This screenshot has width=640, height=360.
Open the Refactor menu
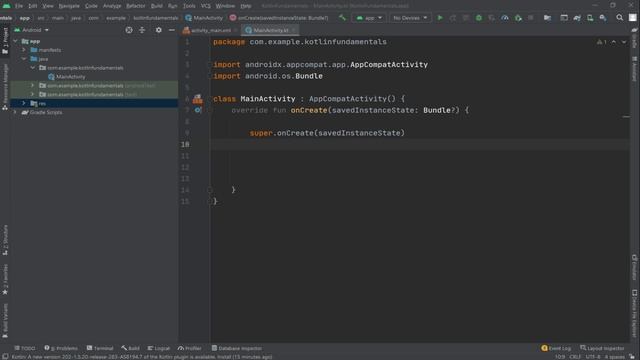coord(136,6)
